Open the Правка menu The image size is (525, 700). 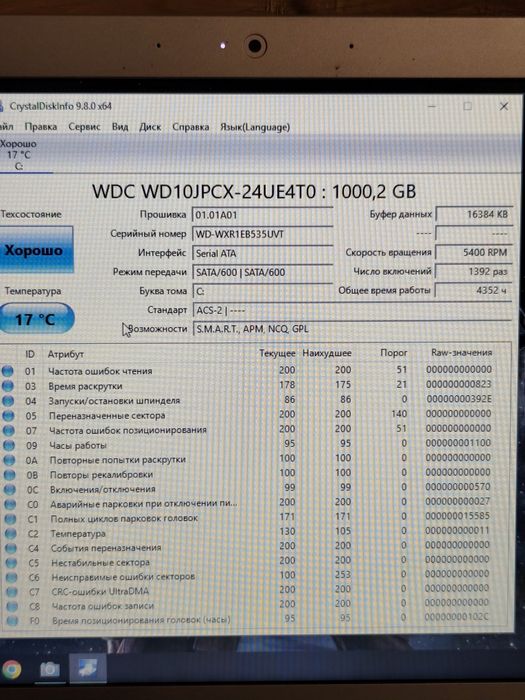(41, 127)
